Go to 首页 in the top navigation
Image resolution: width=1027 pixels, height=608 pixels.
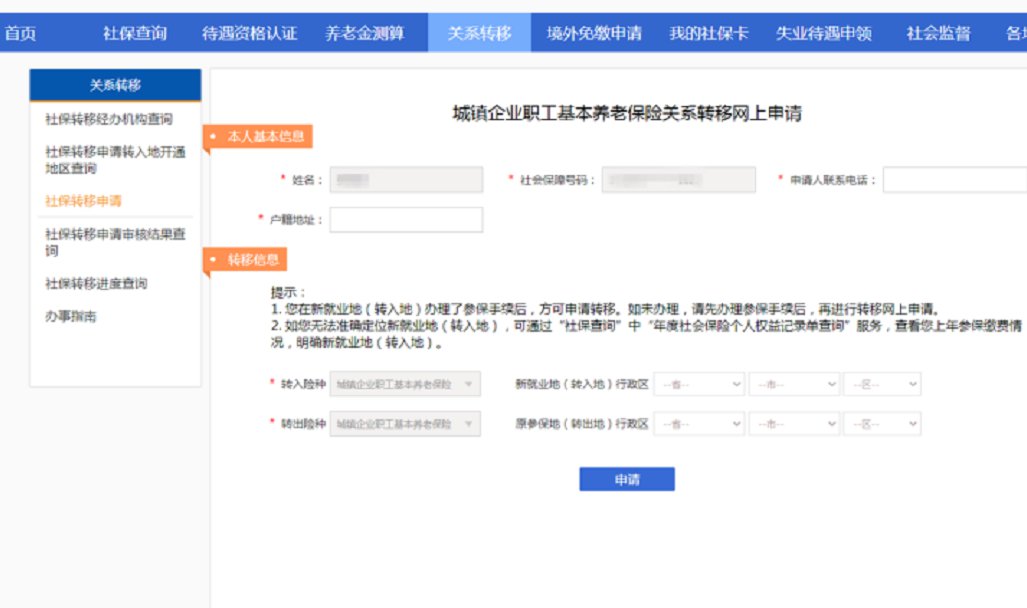[20, 33]
